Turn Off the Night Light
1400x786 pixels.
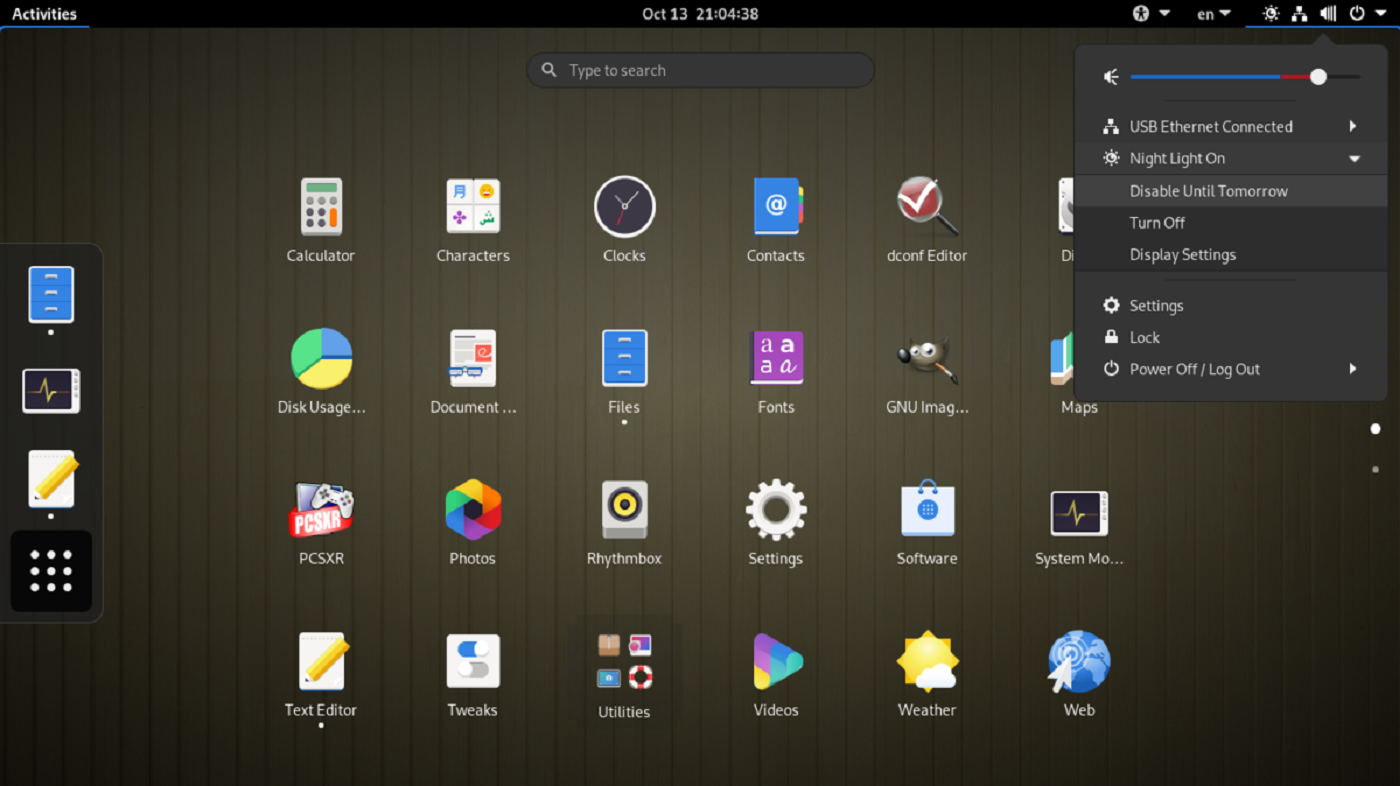(x=1157, y=222)
